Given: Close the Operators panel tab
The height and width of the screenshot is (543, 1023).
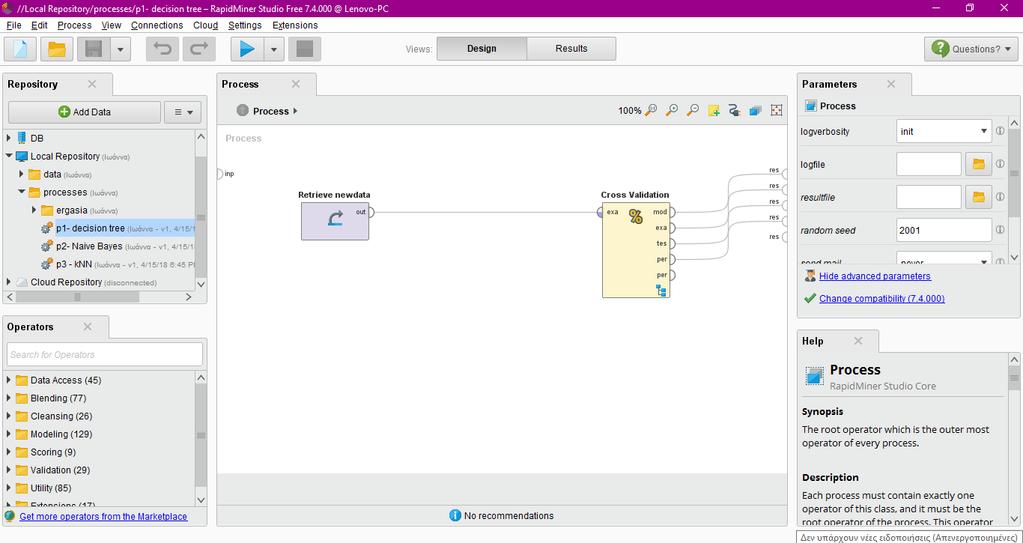Looking at the screenshot, I should pos(88,327).
